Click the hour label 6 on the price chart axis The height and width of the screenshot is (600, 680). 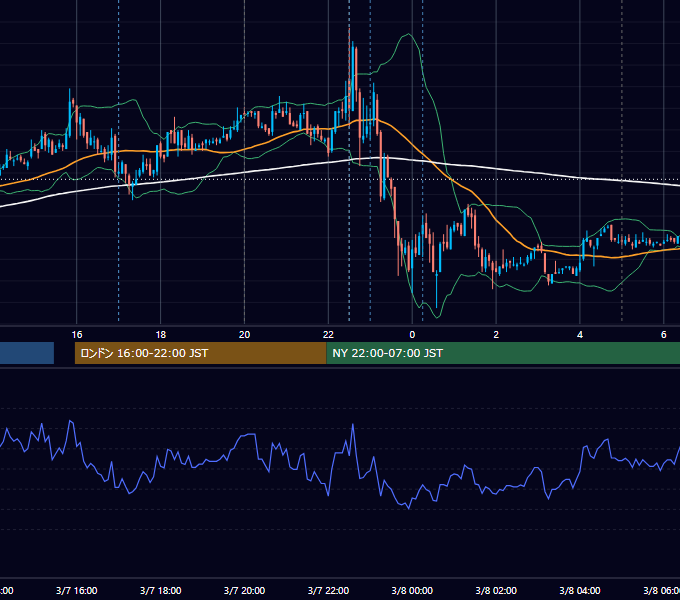point(664,334)
